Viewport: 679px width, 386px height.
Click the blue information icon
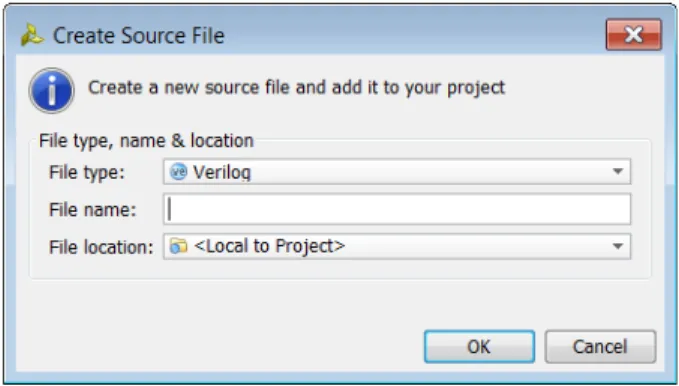[x=52, y=91]
